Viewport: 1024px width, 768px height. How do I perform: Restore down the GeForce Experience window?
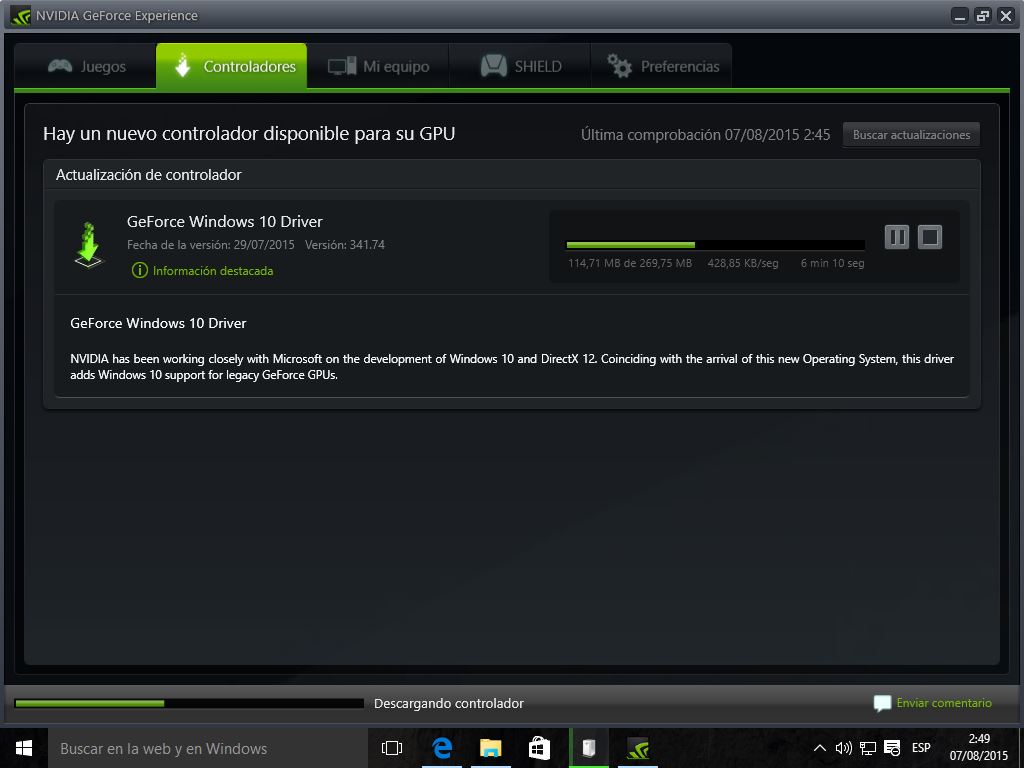[982, 16]
